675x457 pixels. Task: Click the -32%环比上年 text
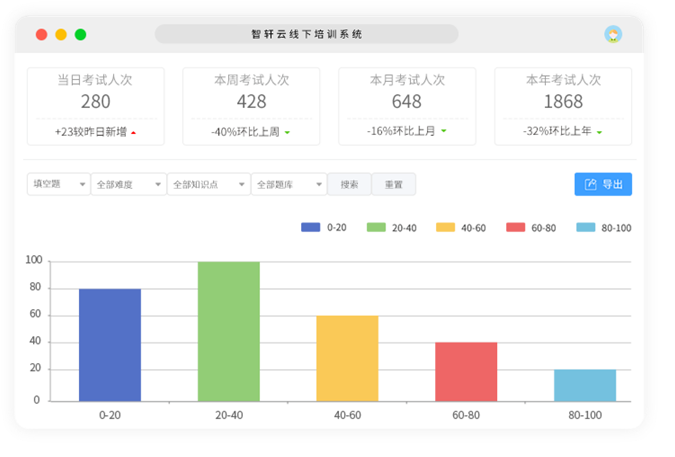tap(557, 131)
